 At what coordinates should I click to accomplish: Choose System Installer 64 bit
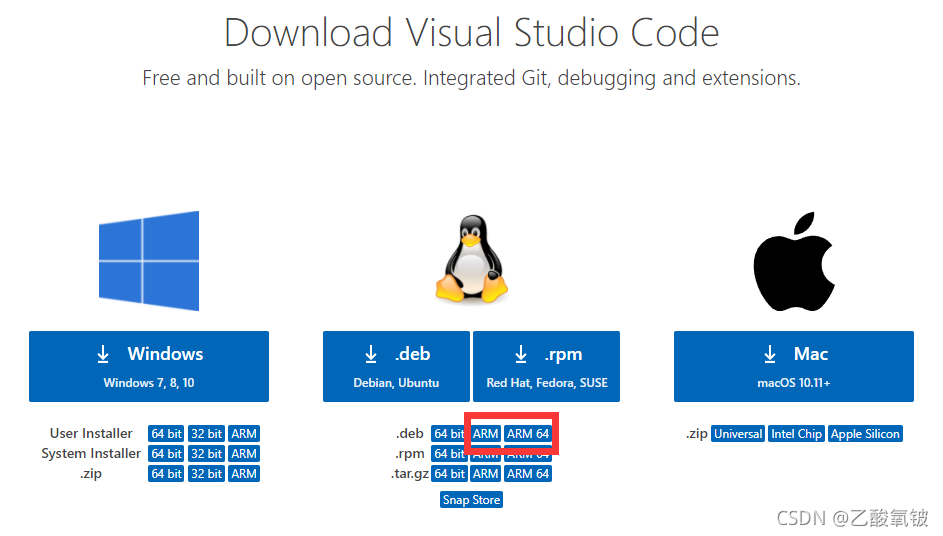(x=166, y=454)
